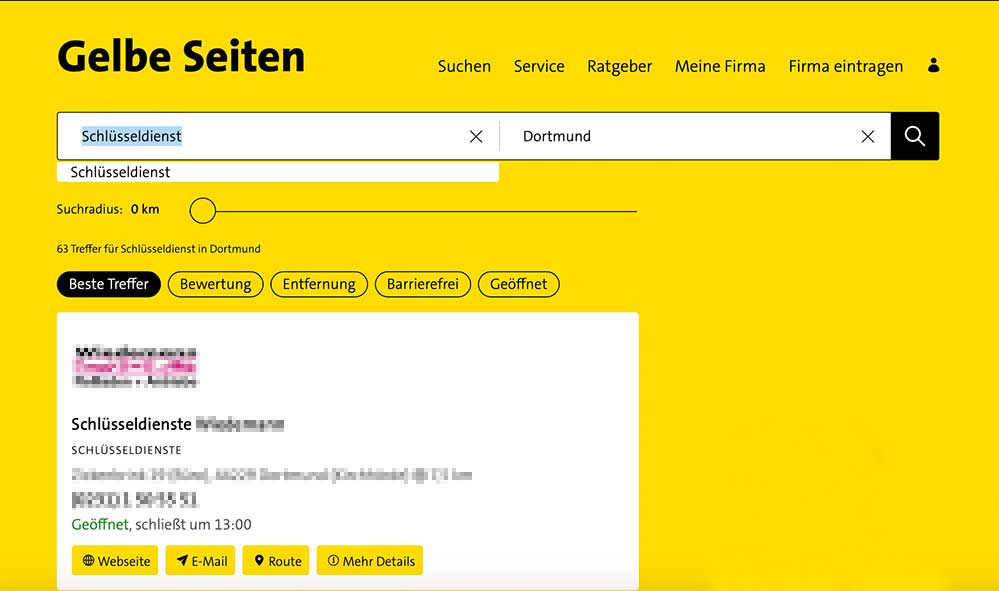Go to Gelbe Seiten homepage logo
Image resolution: width=999 pixels, height=591 pixels.
tap(181, 57)
